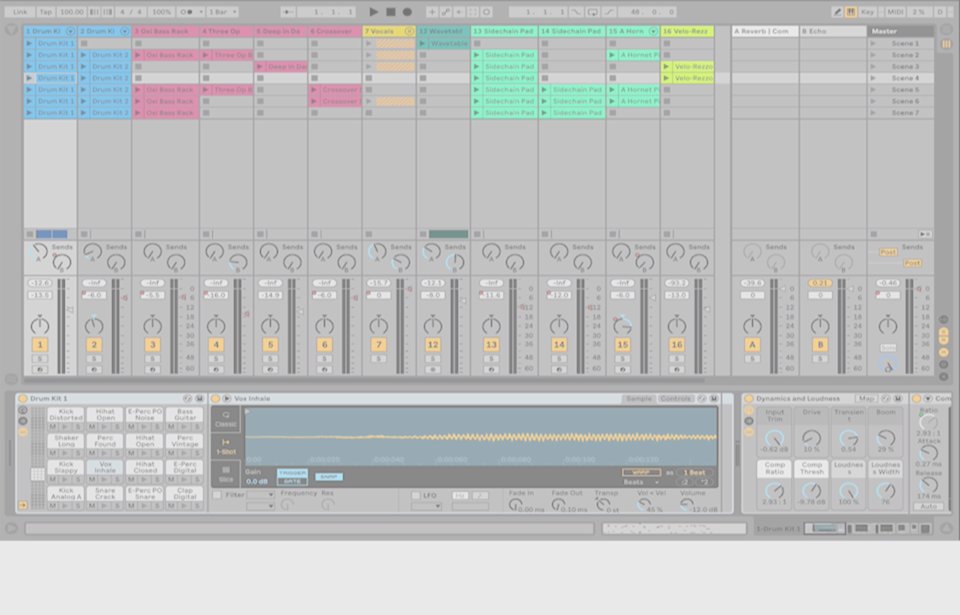960x615 pixels.
Task: Expand the 1 Drum Kit track fold arrow
Action: [69, 31]
